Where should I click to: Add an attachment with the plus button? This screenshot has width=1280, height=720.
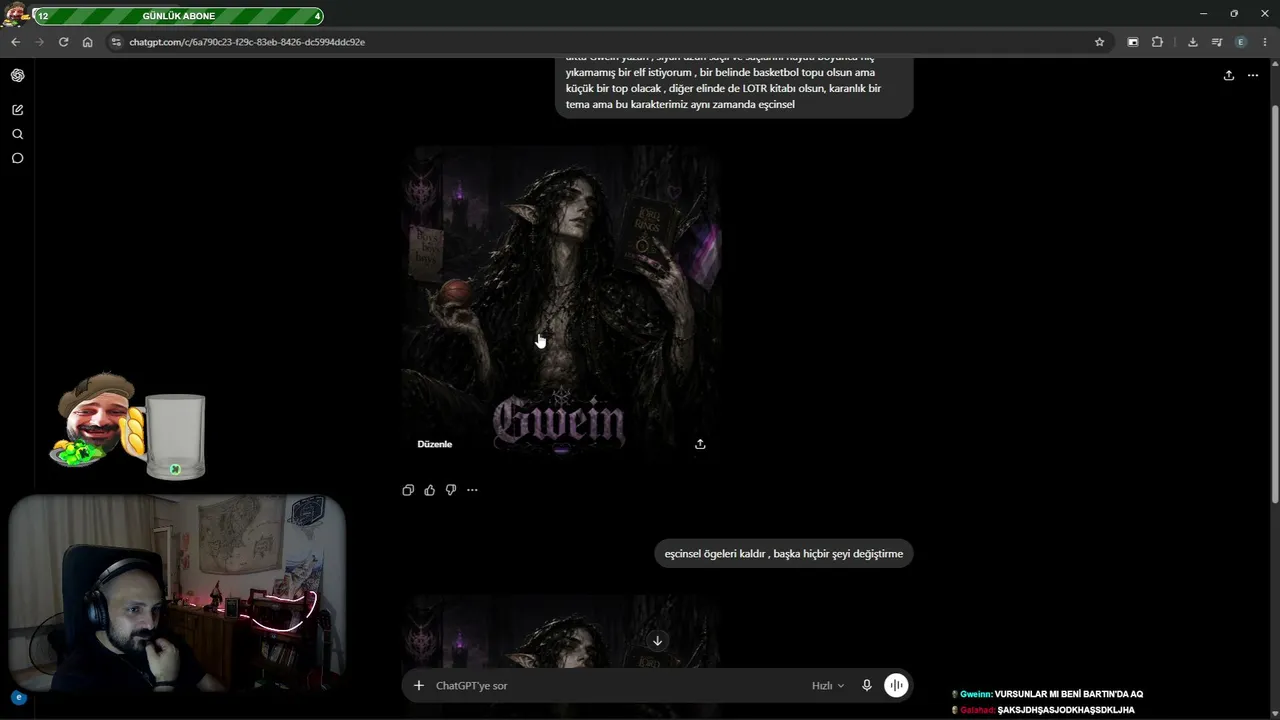click(x=419, y=686)
